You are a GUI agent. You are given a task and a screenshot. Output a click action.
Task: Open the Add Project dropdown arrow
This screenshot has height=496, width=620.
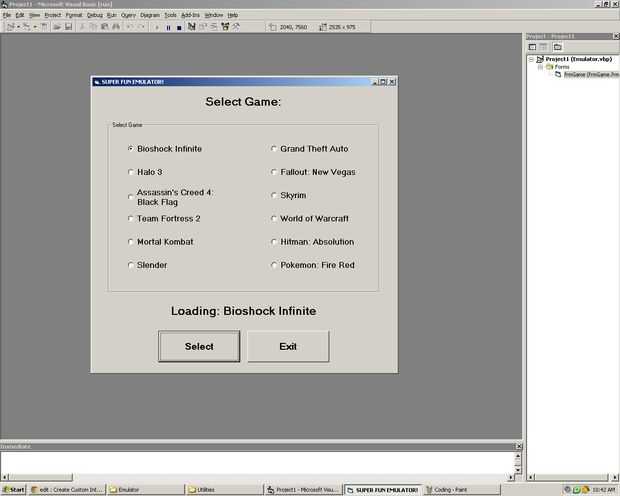(18, 27)
